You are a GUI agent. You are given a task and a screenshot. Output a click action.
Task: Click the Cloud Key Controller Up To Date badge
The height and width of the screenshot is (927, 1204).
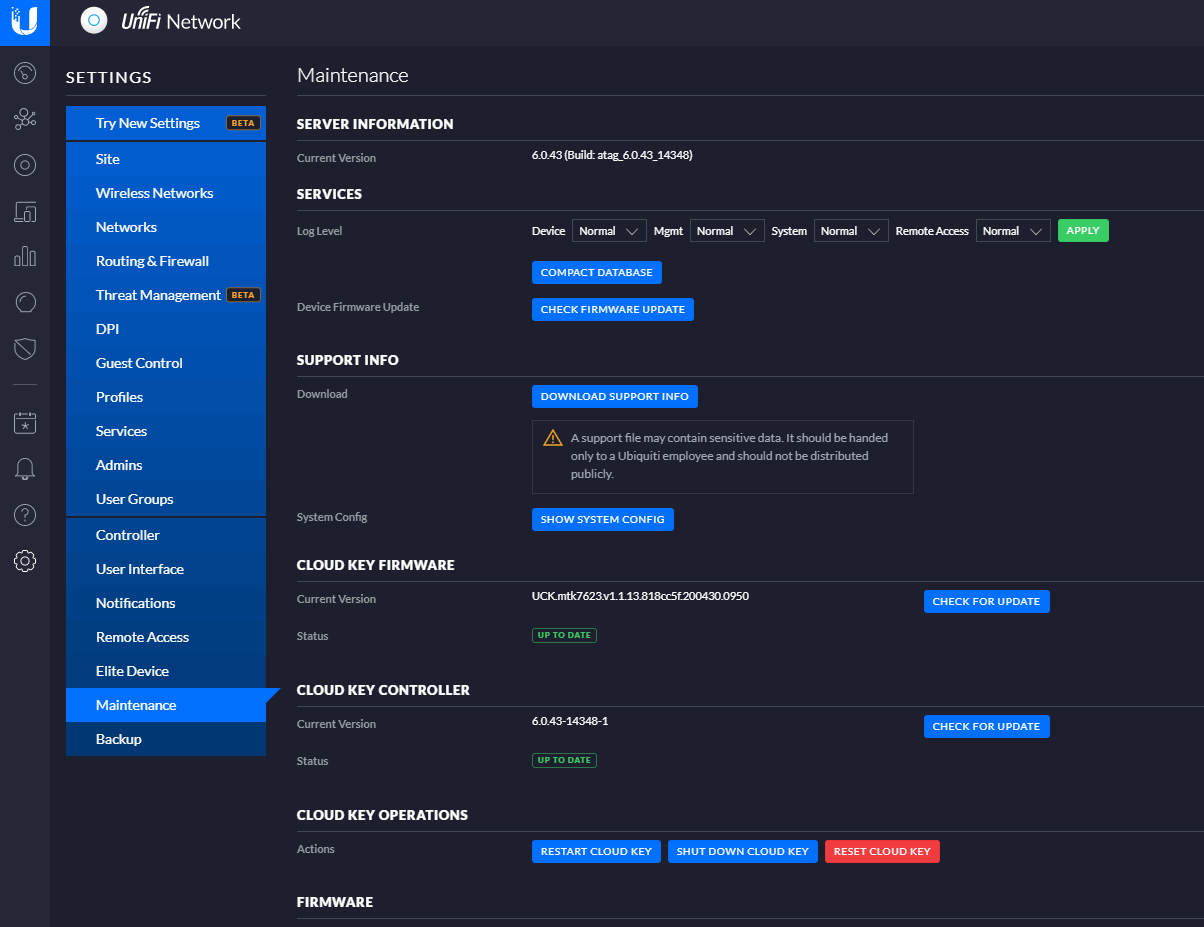click(x=564, y=760)
